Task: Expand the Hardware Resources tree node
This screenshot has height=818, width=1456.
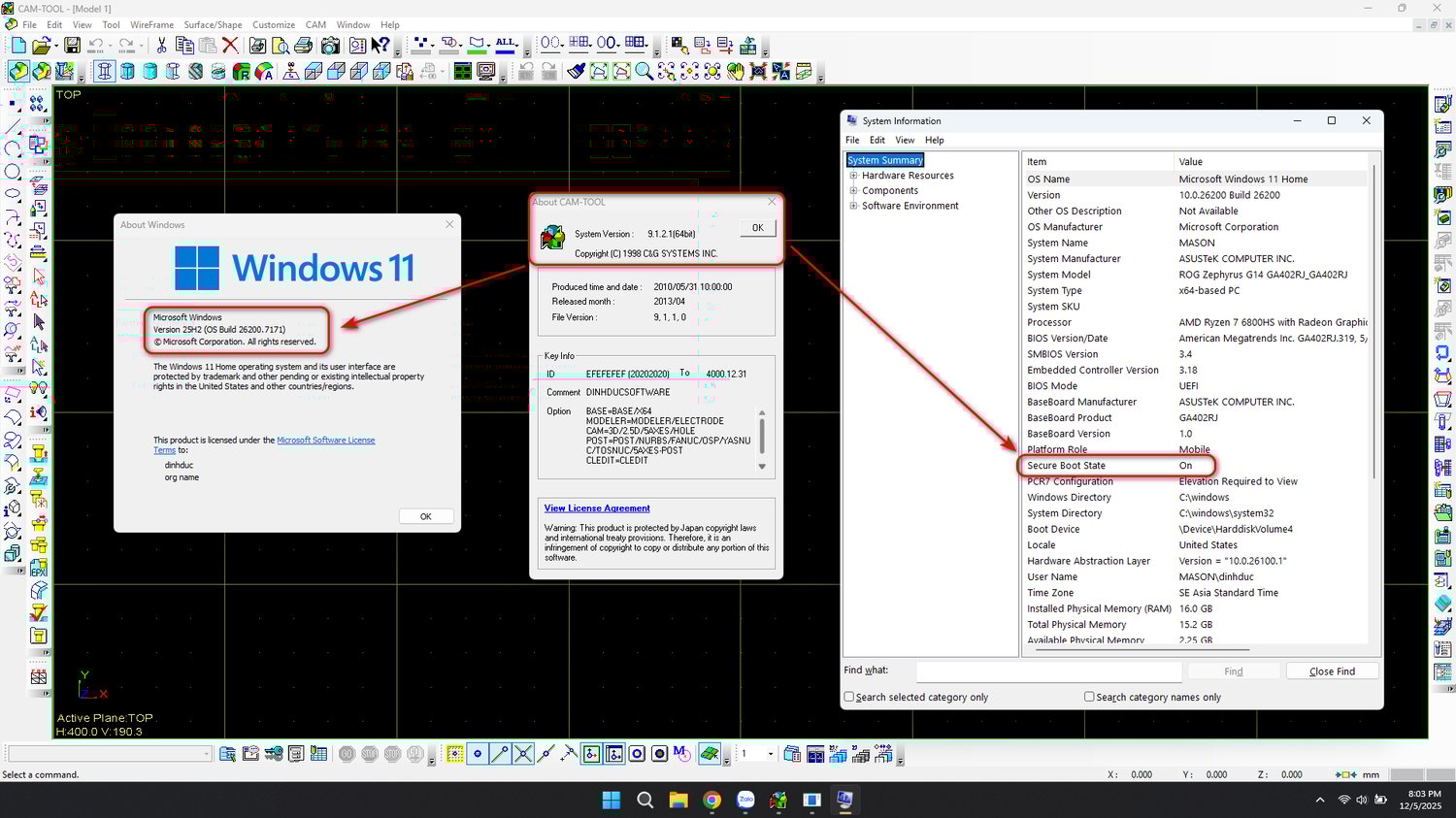Action: point(853,176)
